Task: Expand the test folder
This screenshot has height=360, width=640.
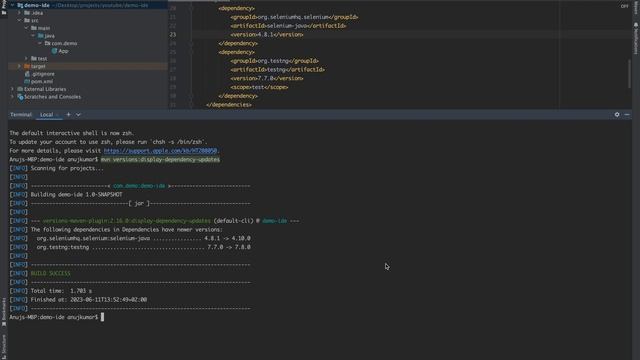Action: tap(27, 58)
